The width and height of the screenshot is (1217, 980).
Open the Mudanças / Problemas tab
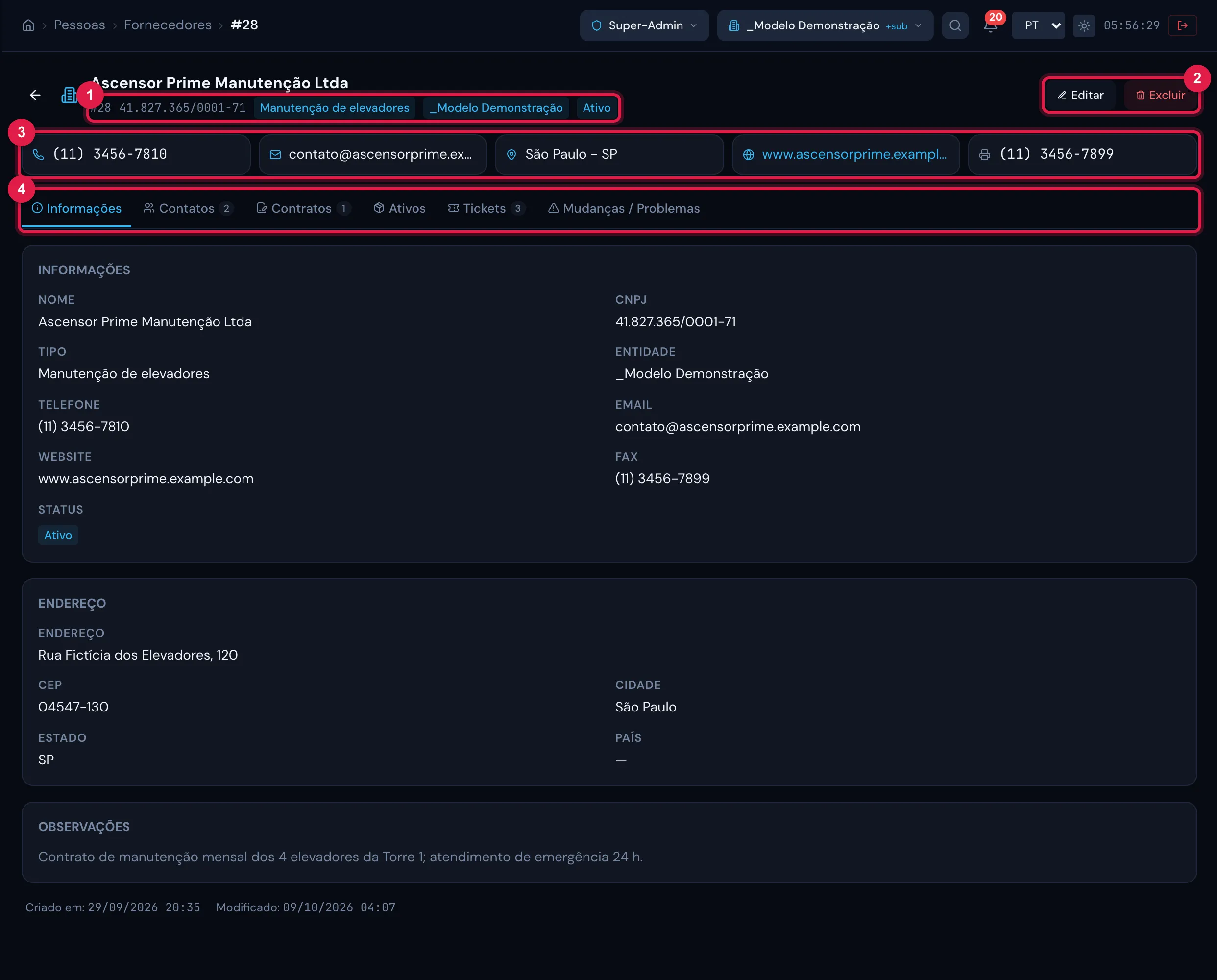[624, 208]
